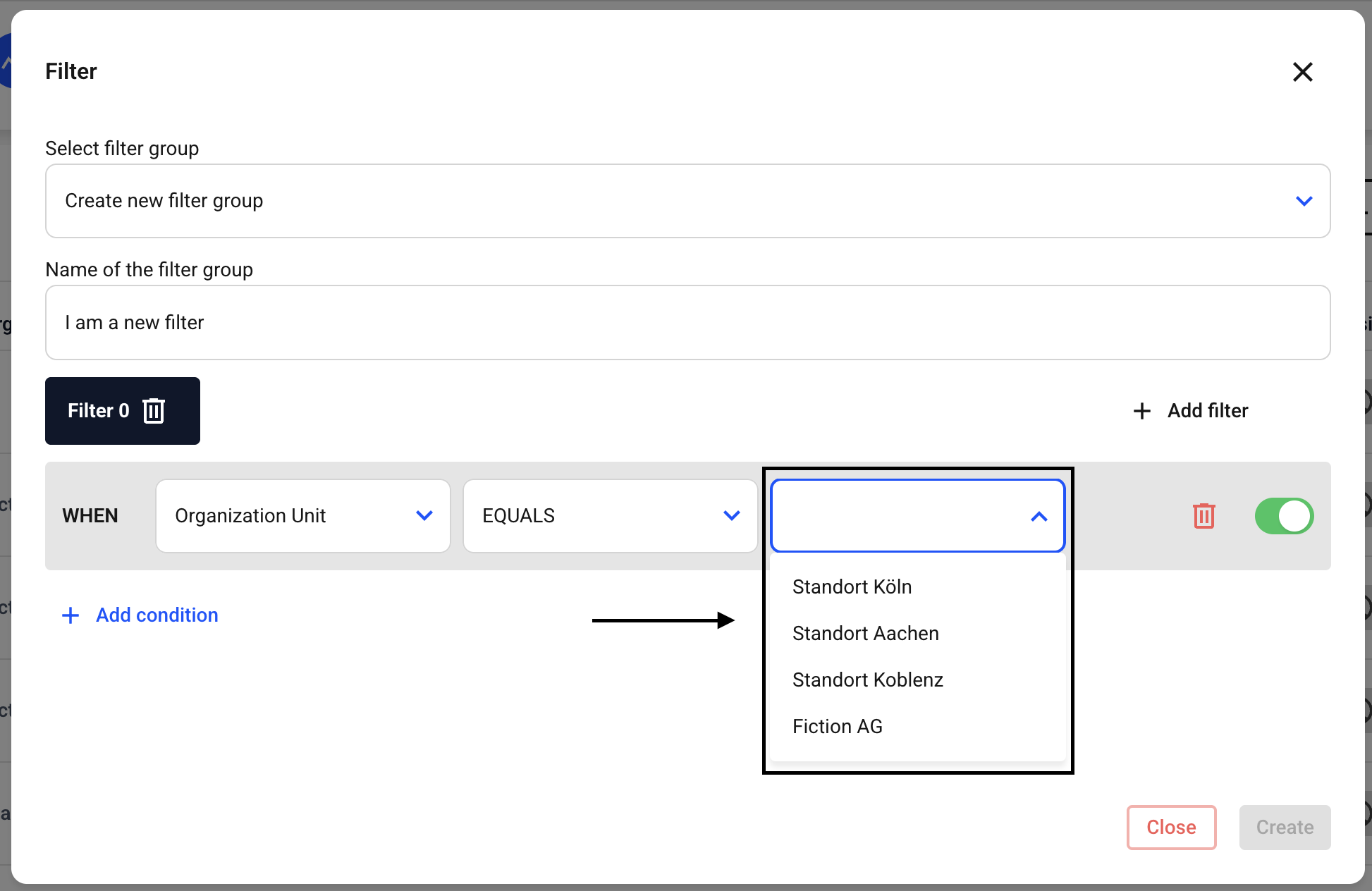The image size is (1372, 891).
Task: Disable the green condition toggle switch
Action: pyautogui.click(x=1283, y=516)
